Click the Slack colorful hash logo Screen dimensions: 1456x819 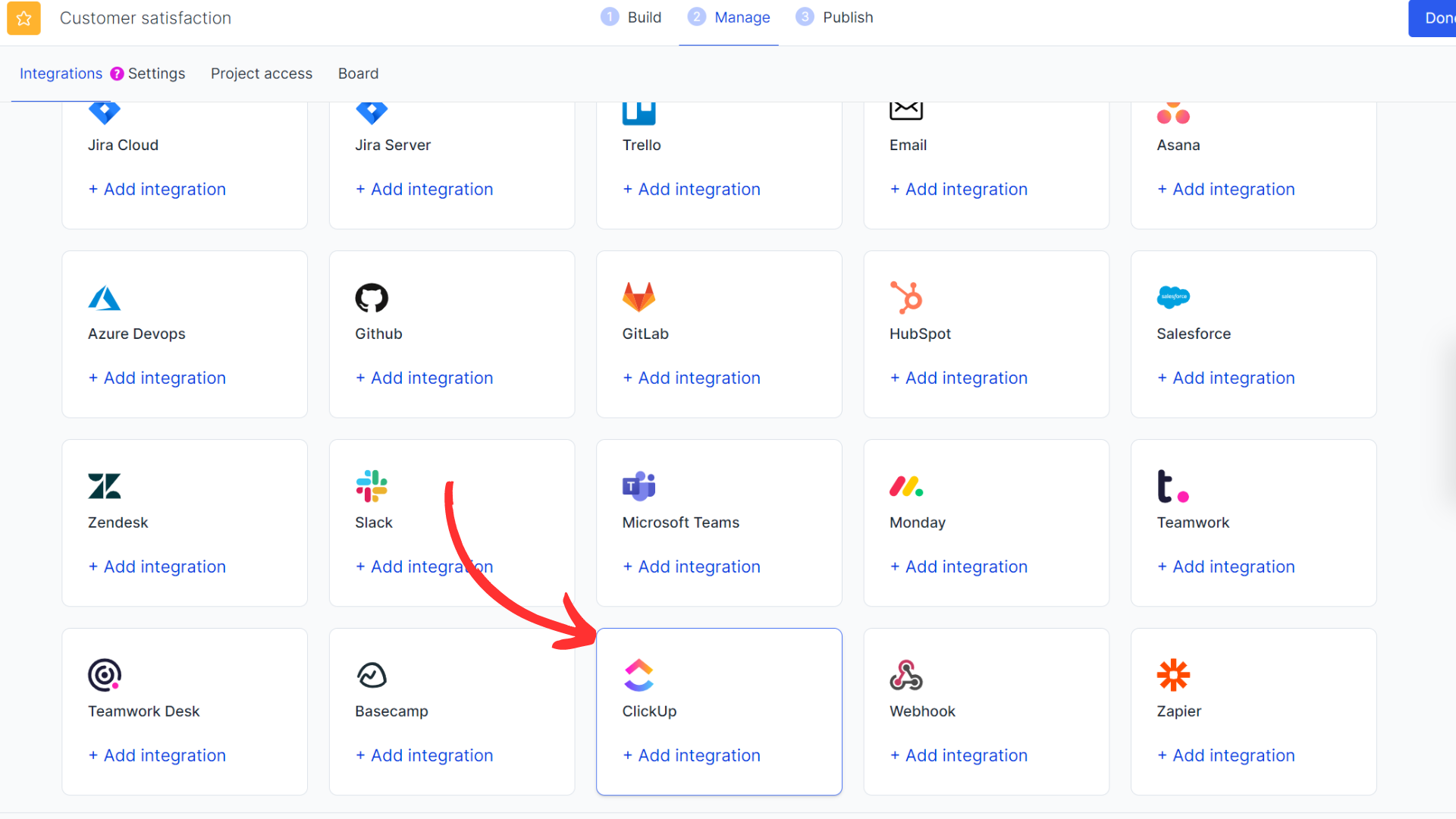tap(372, 486)
